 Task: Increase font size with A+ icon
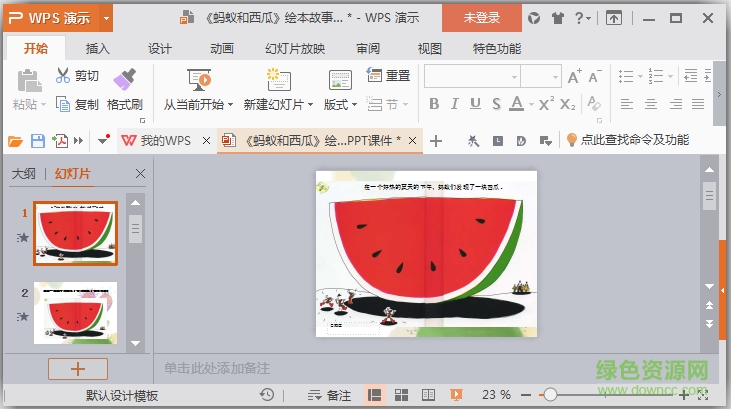click(574, 76)
